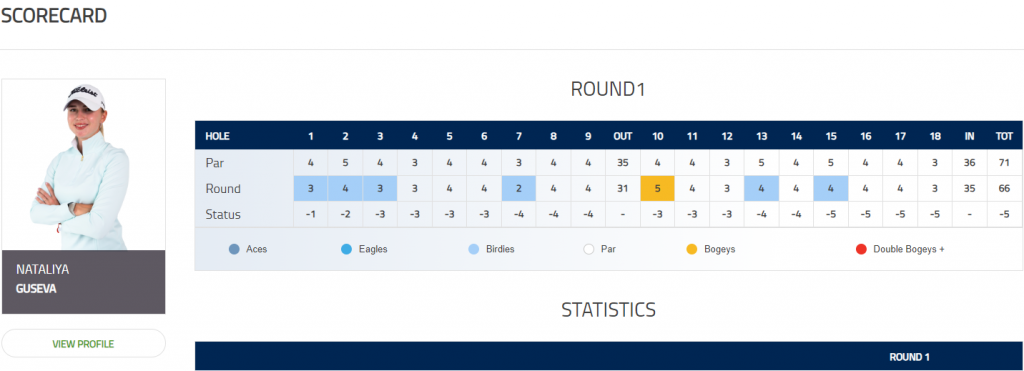Click the birdie score on hole 7
Screen dimensions: 1024x371
(x=519, y=189)
